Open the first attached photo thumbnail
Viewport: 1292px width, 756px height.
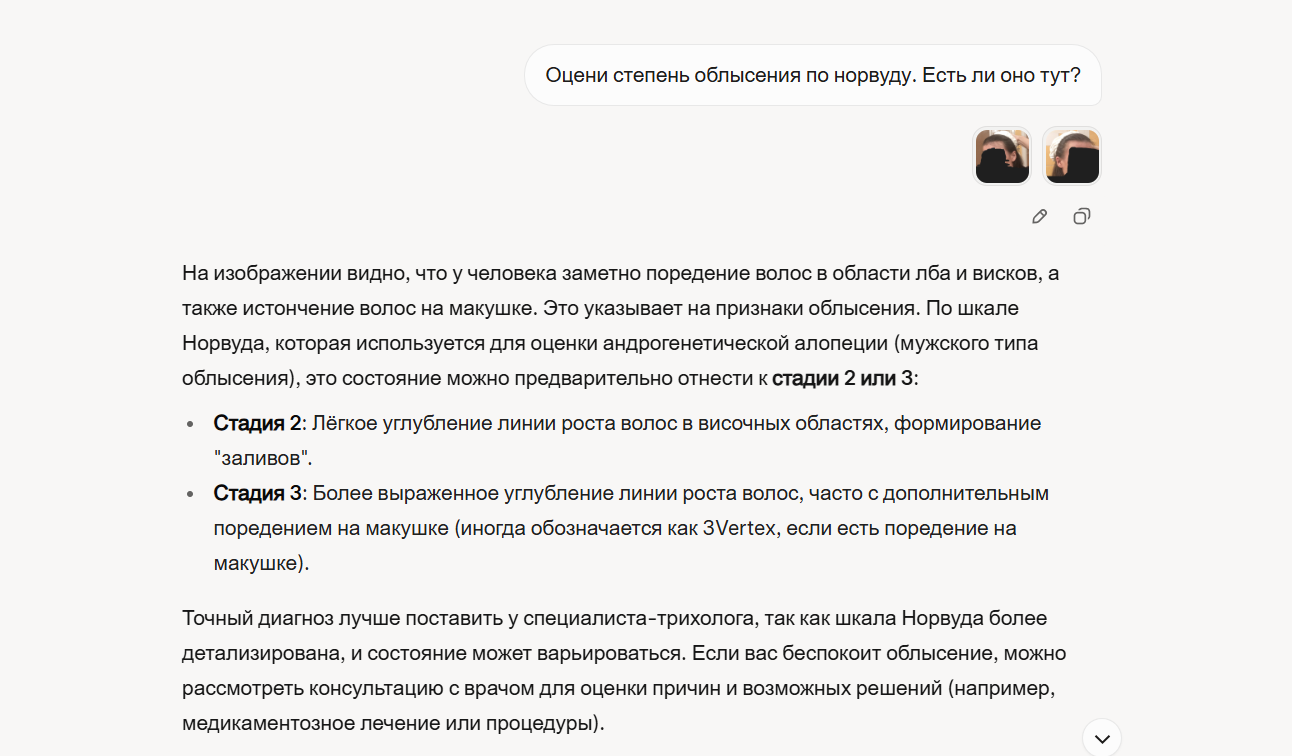(x=1002, y=156)
